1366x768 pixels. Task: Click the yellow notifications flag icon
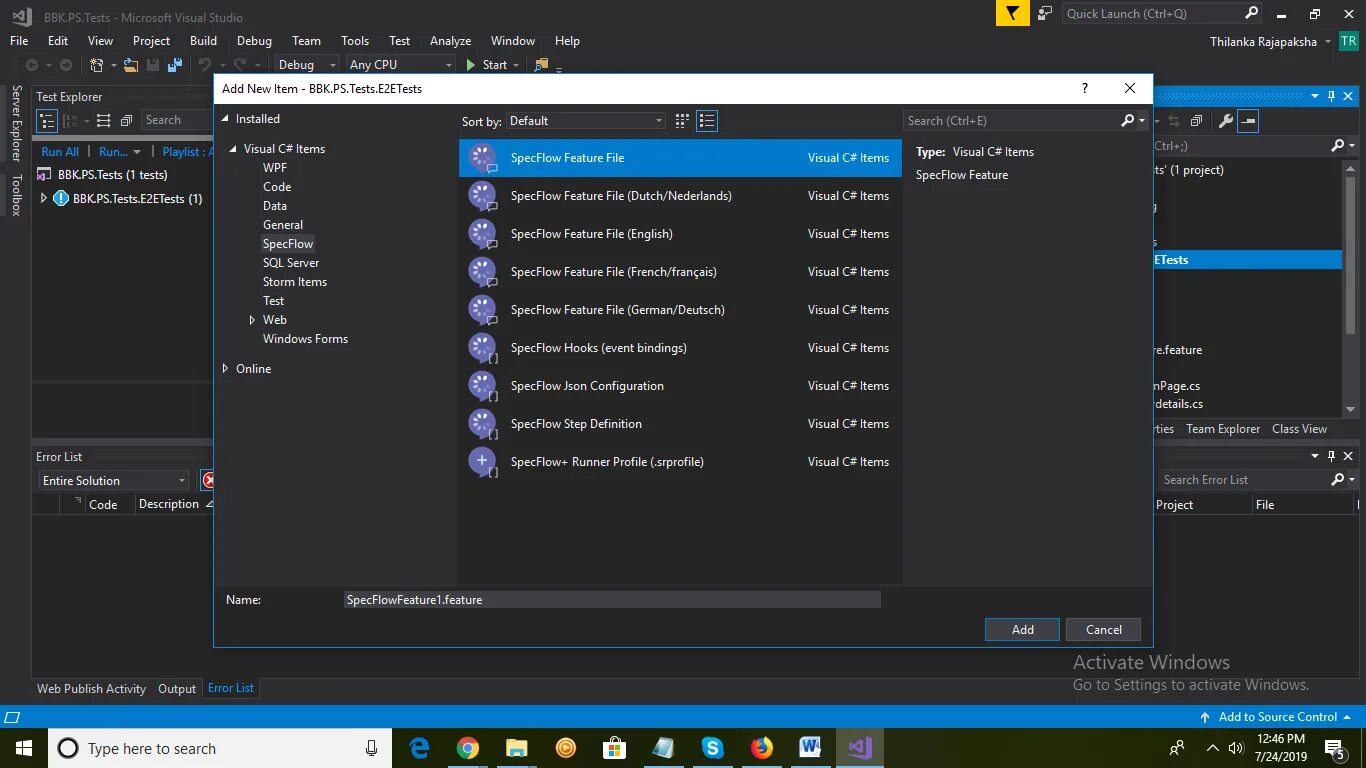point(1013,13)
